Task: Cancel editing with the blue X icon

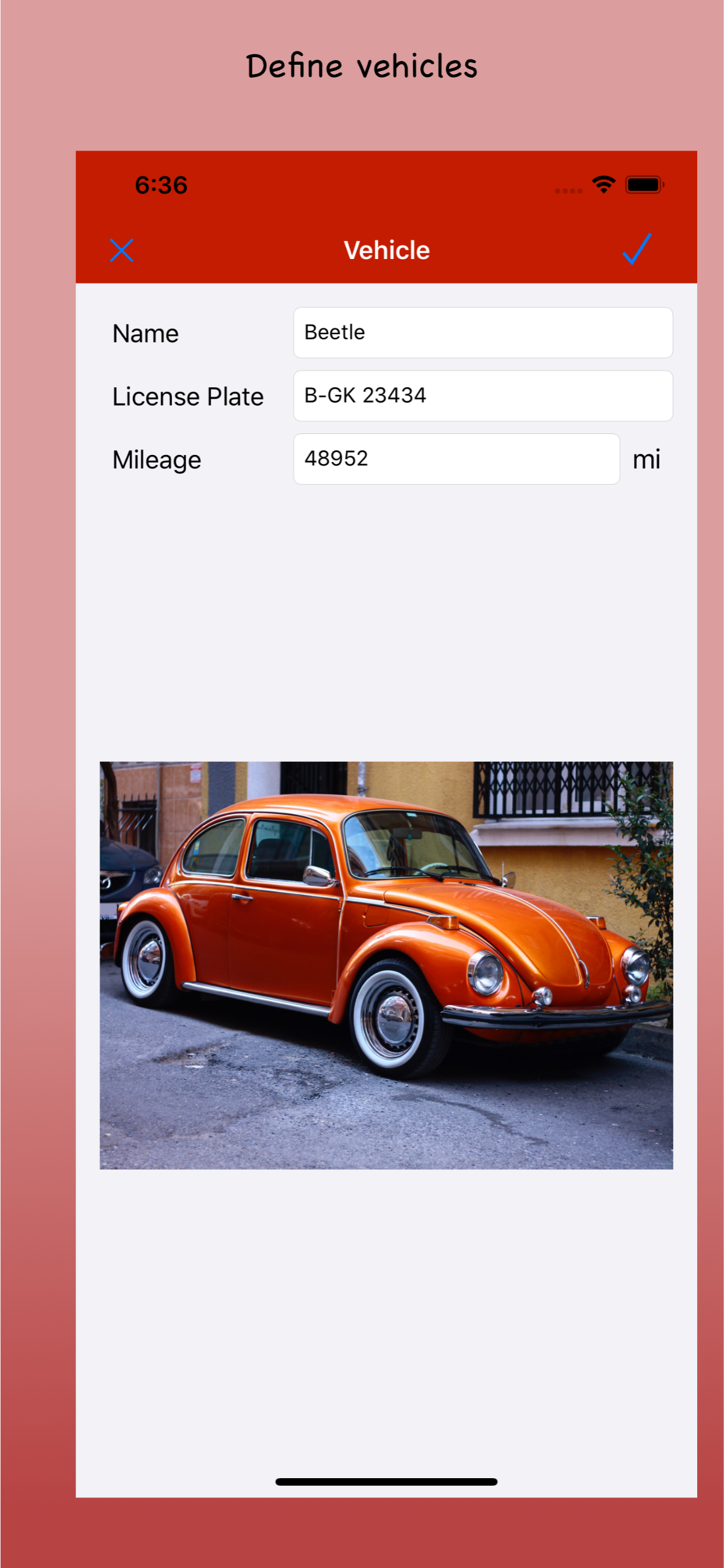Action: coord(122,250)
